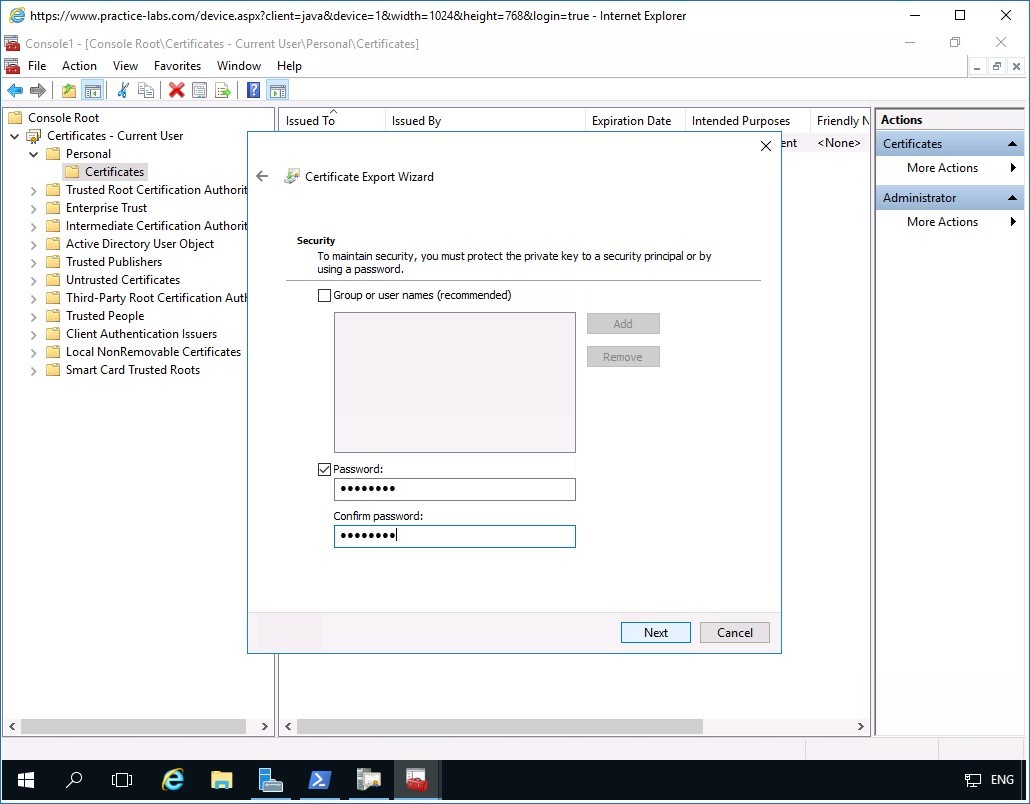This screenshot has width=1030, height=804.
Task: Open taskbar Search magnifier
Action: tap(74, 780)
